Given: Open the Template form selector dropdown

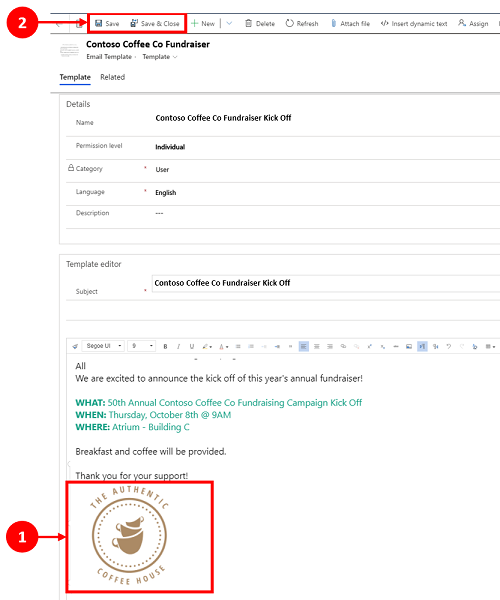Looking at the screenshot, I should pos(160,57).
